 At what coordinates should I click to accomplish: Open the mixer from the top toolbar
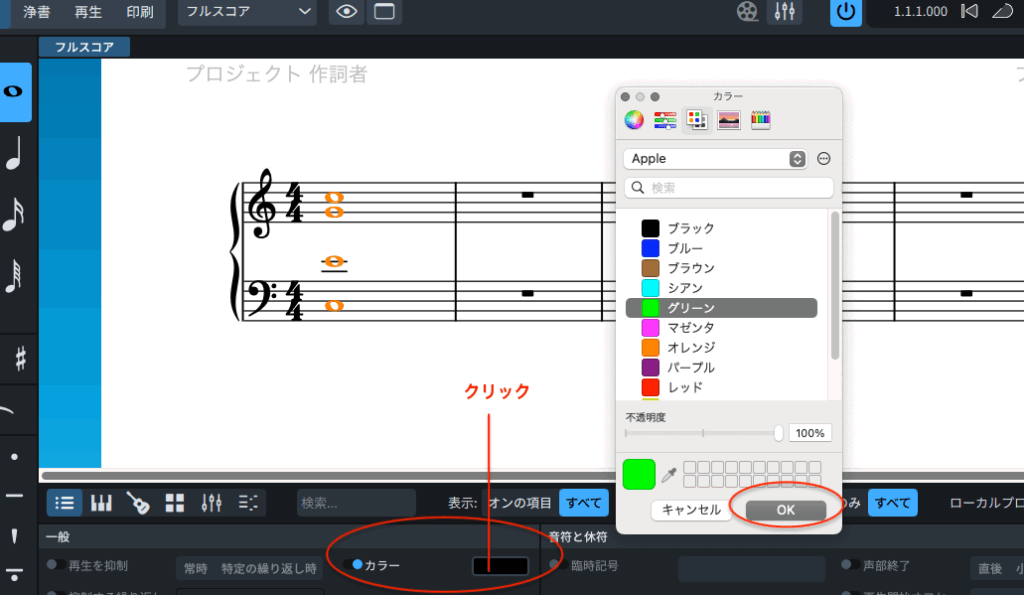784,12
